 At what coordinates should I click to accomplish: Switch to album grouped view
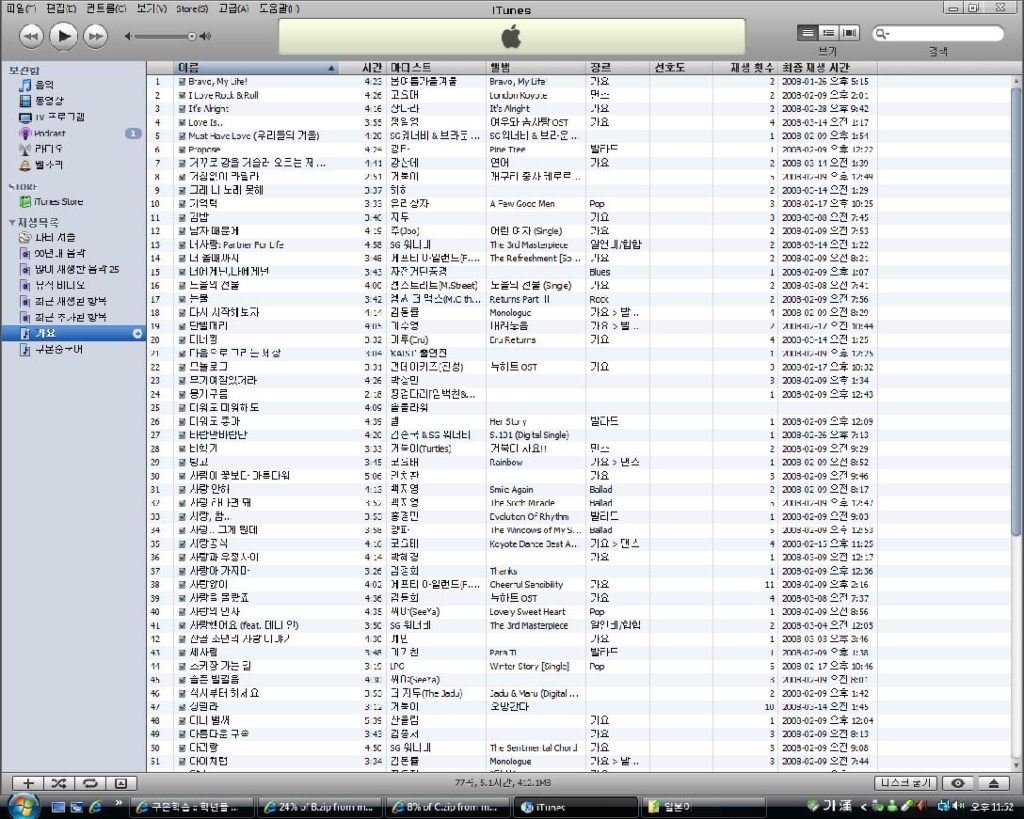point(828,33)
